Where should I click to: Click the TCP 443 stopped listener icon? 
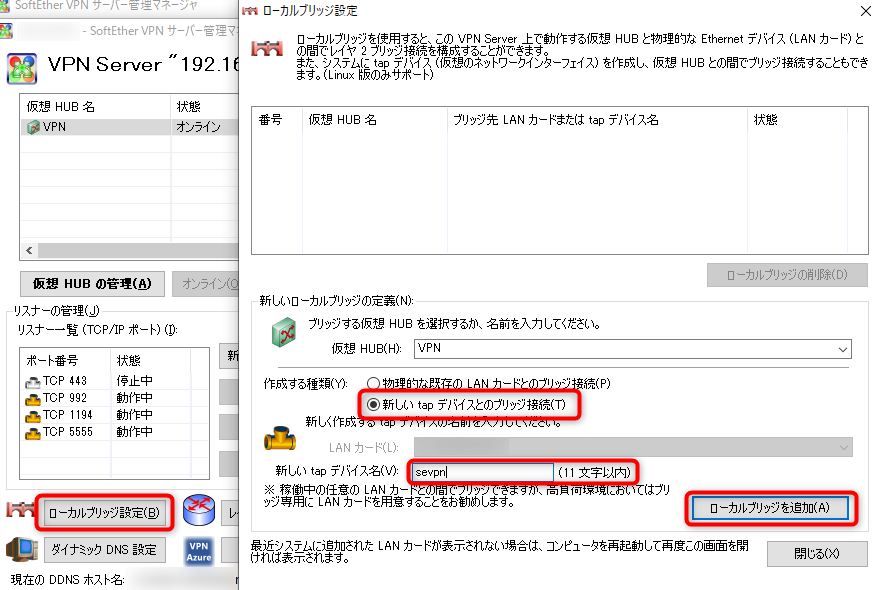coord(33,382)
